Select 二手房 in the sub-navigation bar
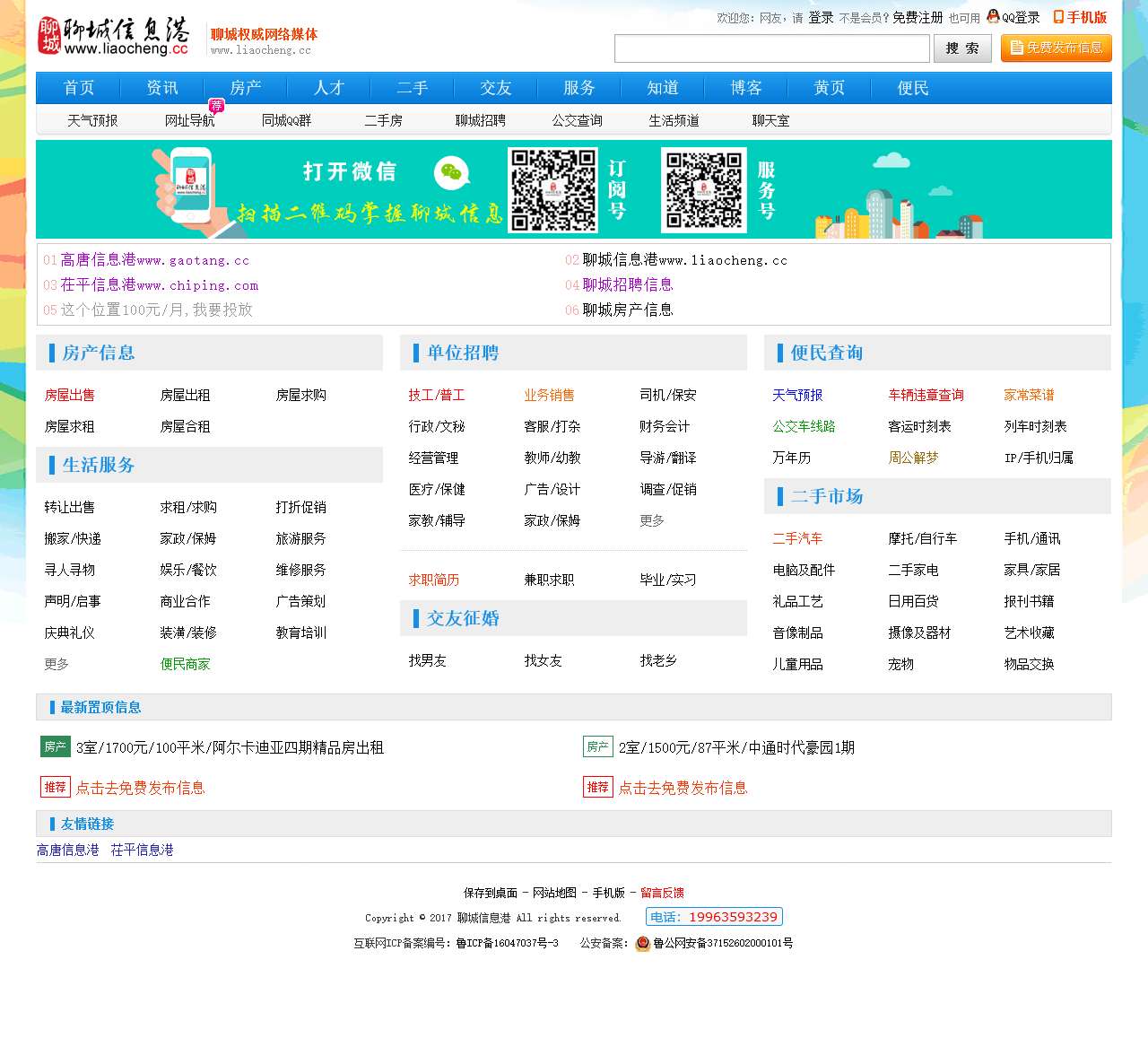The image size is (1148, 1047). click(383, 120)
